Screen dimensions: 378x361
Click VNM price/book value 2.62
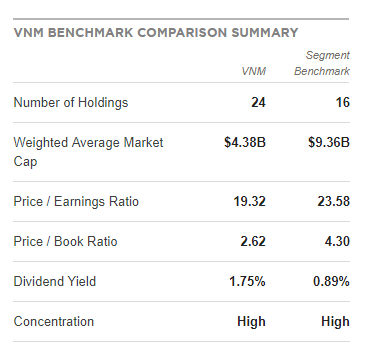(x=253, y=241)
